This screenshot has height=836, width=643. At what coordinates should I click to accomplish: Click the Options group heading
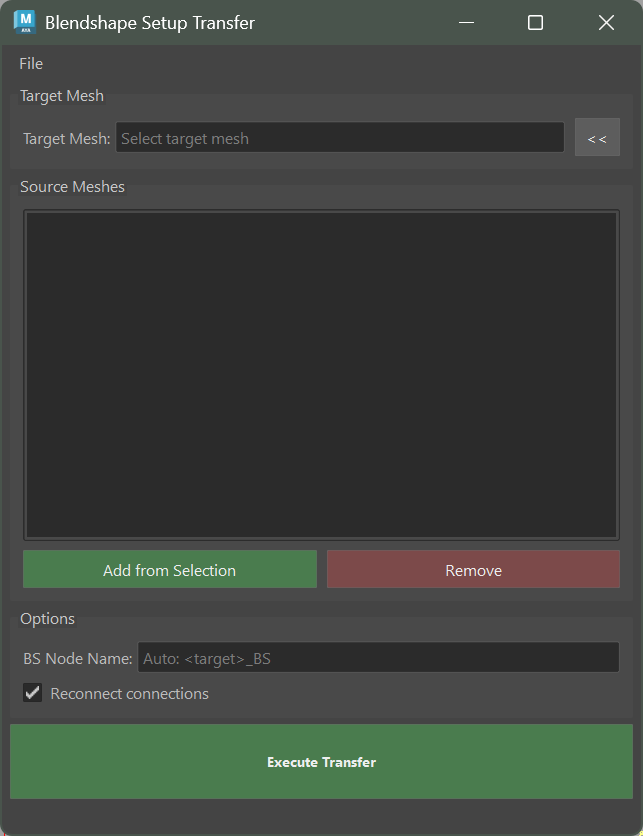(x=47, y=619)
